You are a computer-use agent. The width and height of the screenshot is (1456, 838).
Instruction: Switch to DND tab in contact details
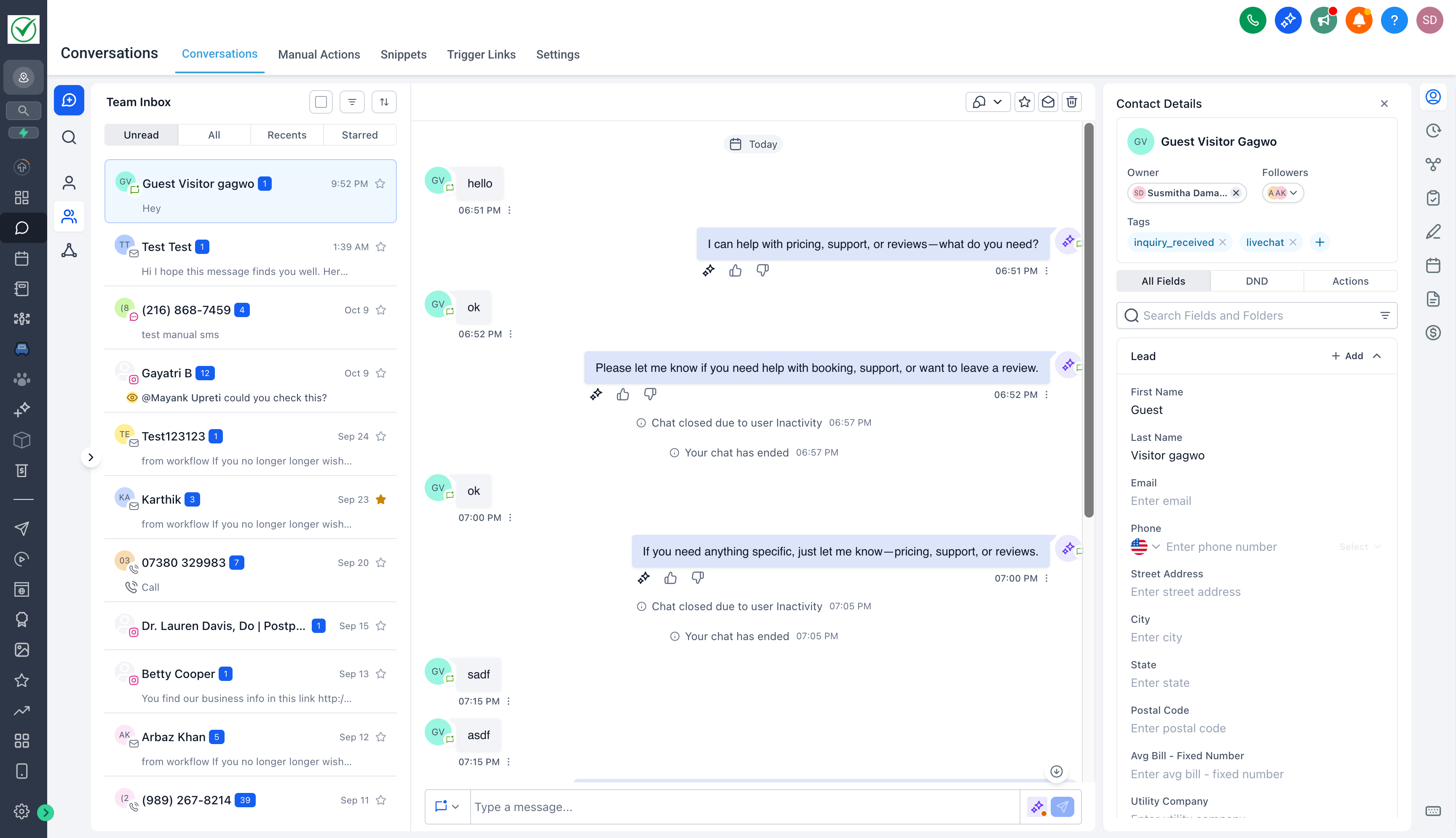[x=1256, y=281]
